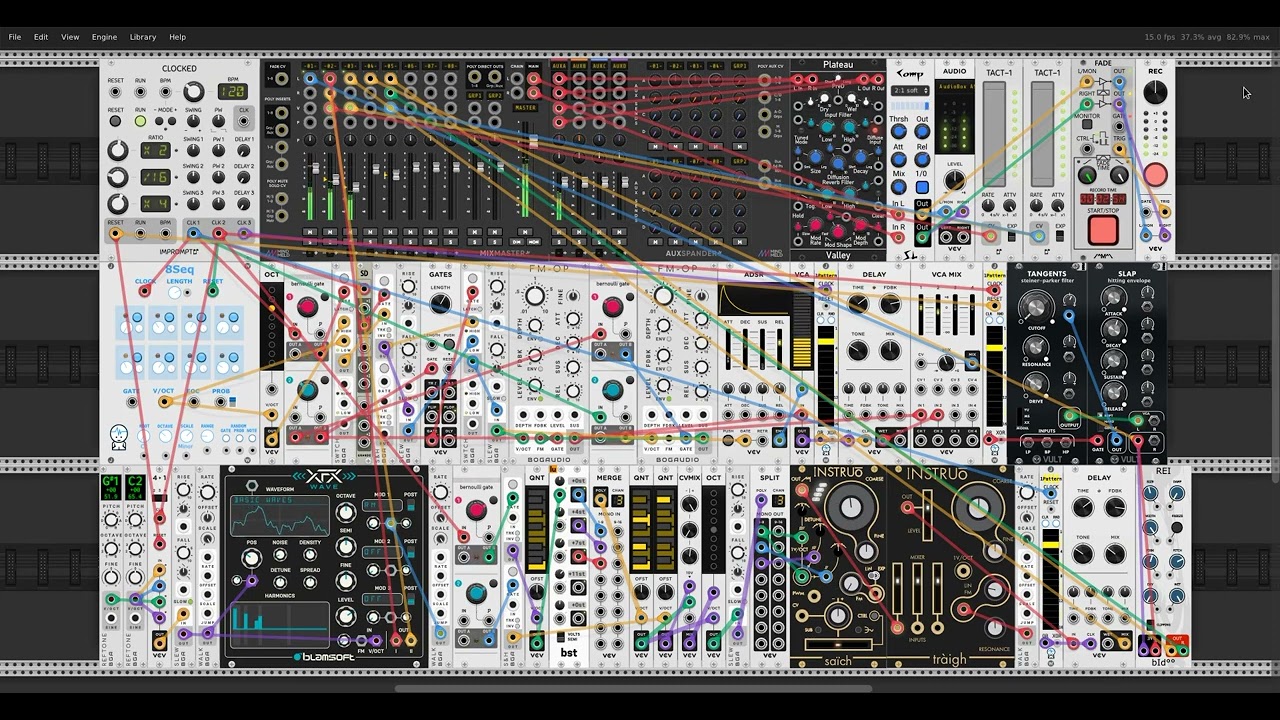1280x720 pixels.
Task: Click the XFX Wave DENSITY knob
Action: click(x=310, y=554)
